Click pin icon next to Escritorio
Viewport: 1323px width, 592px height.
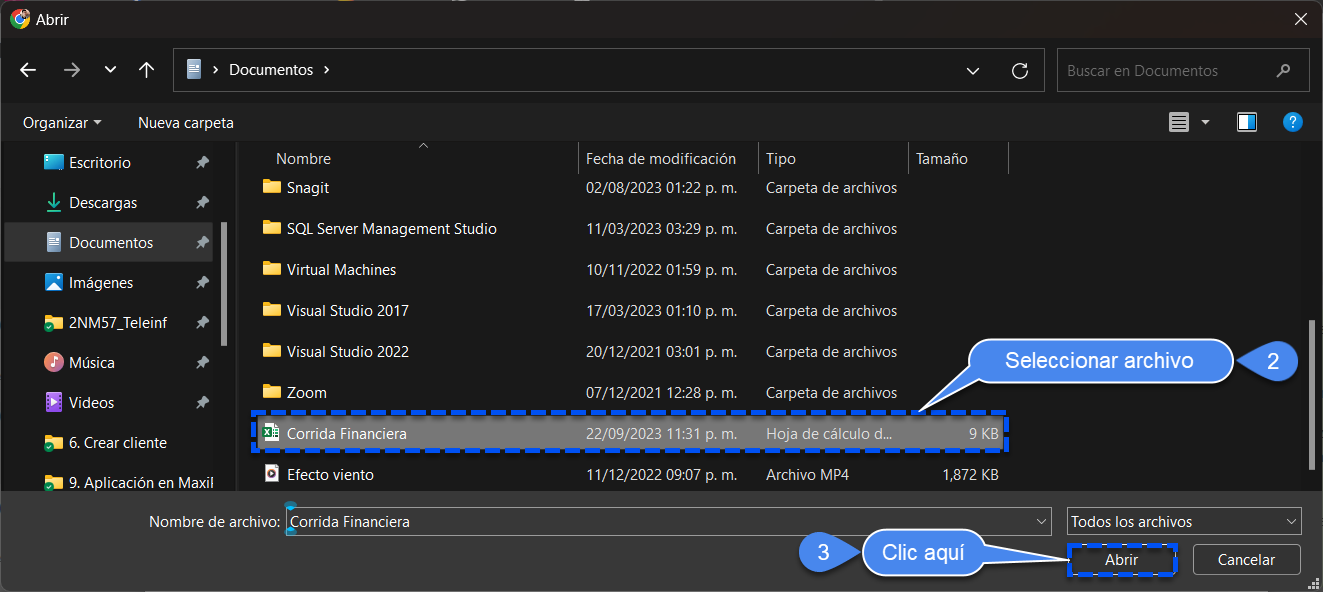[202, 162]
